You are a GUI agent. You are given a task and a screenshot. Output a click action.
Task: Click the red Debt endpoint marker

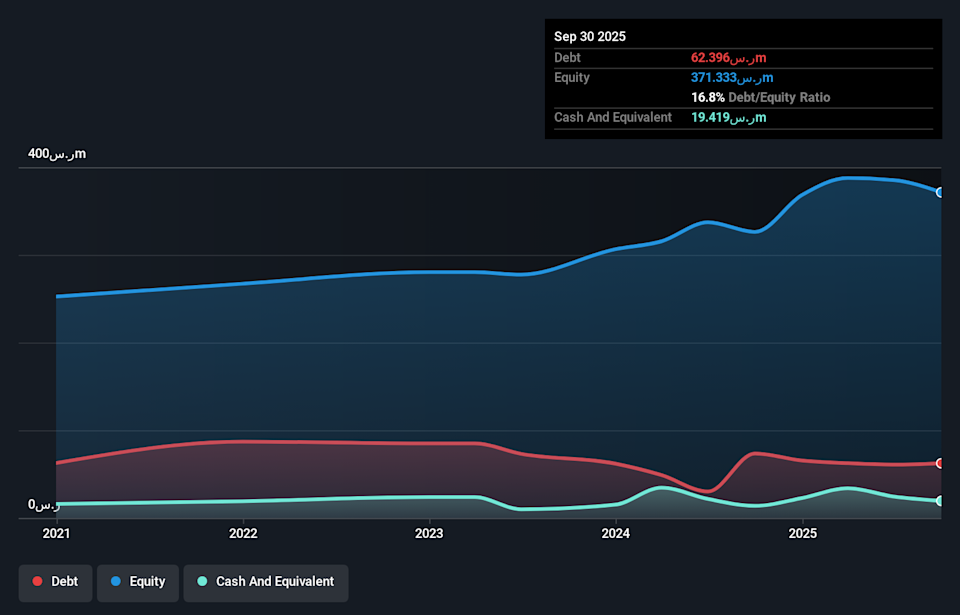coord(940,463)
